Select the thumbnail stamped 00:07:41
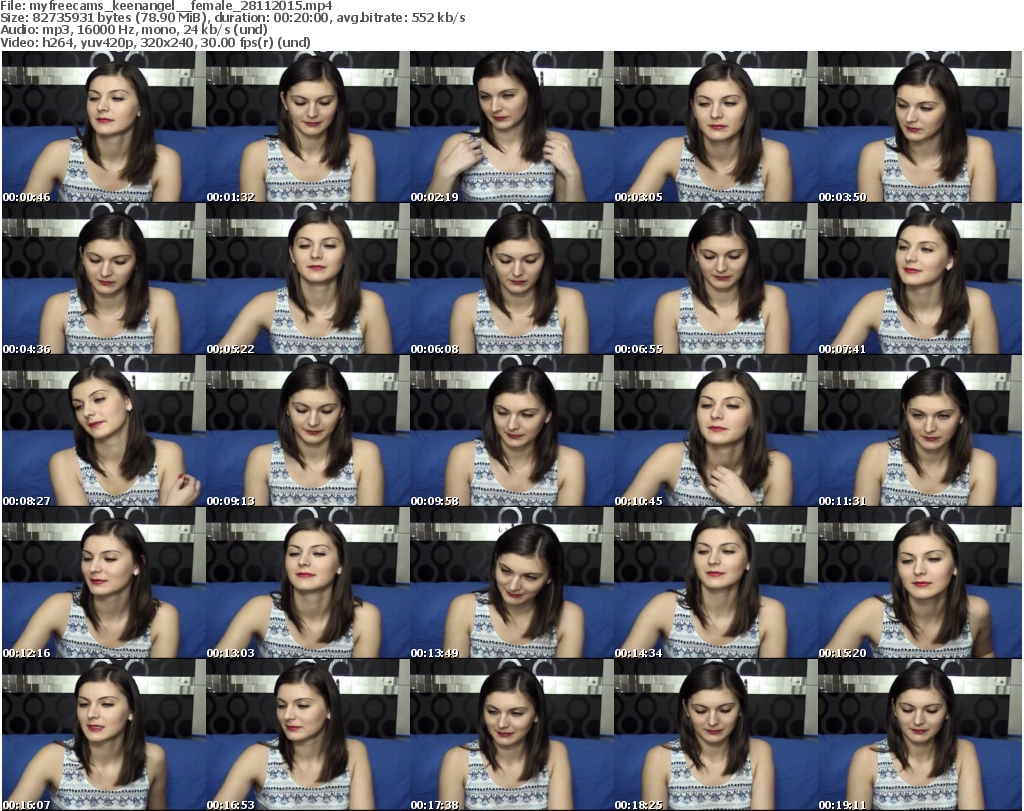The image size is (1024, 811). pos(920,279)
